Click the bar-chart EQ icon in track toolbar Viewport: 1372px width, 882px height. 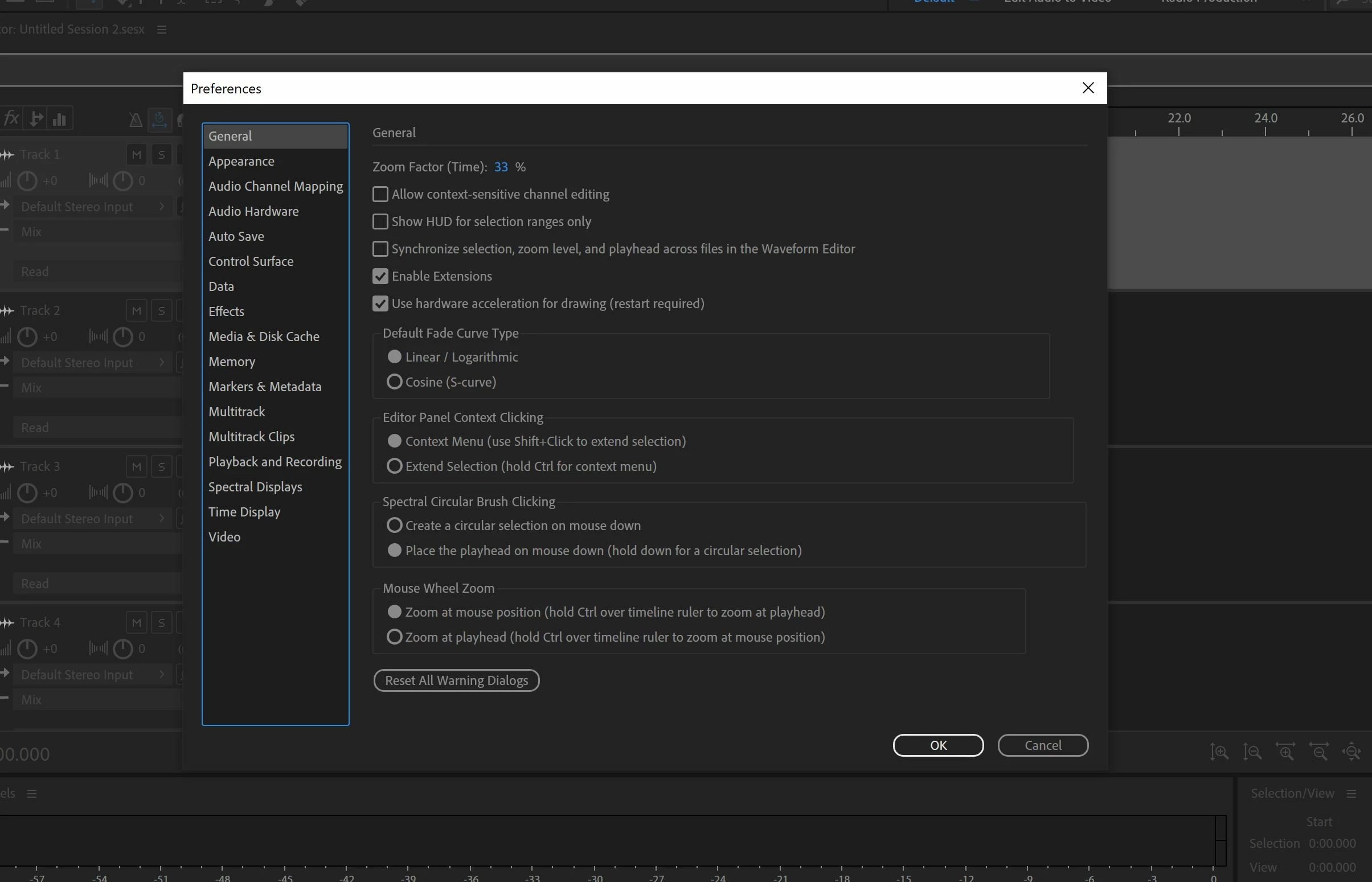coord(59,119)
